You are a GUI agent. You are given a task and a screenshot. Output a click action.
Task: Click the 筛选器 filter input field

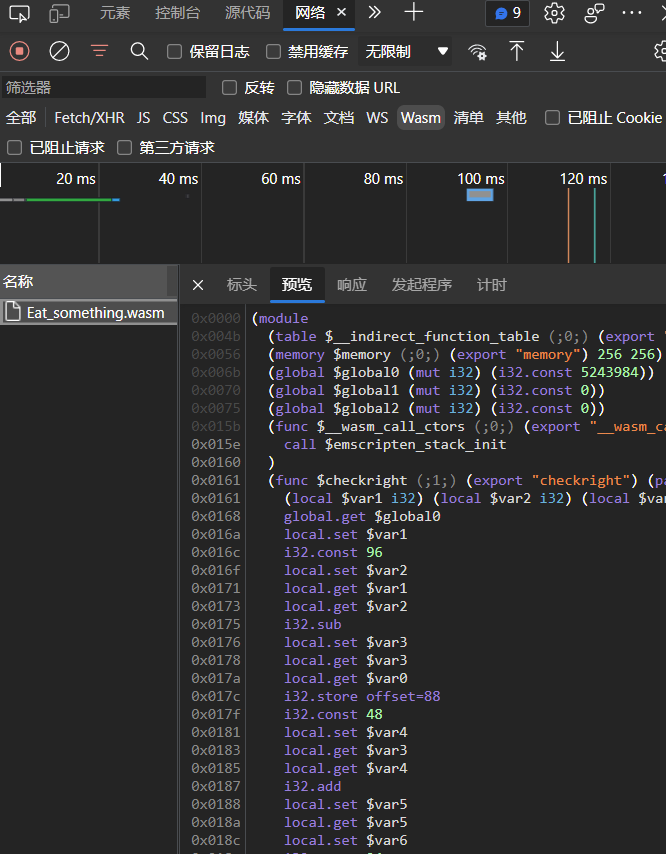[x=104, y=88]
